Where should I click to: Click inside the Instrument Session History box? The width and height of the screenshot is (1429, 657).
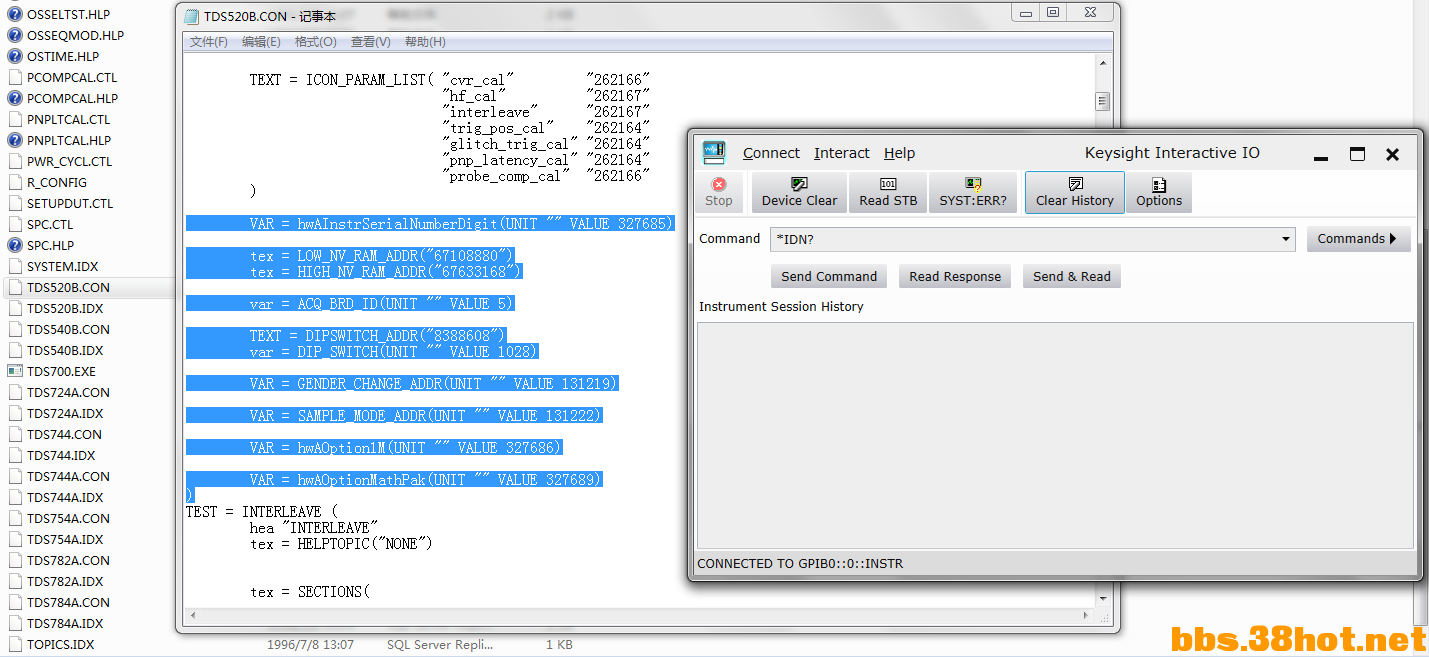[1055, 435]
